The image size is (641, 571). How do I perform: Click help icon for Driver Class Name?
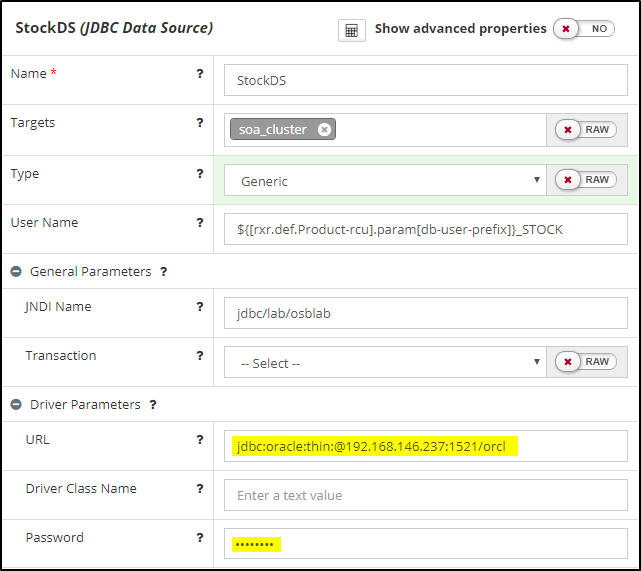point(200,489)
